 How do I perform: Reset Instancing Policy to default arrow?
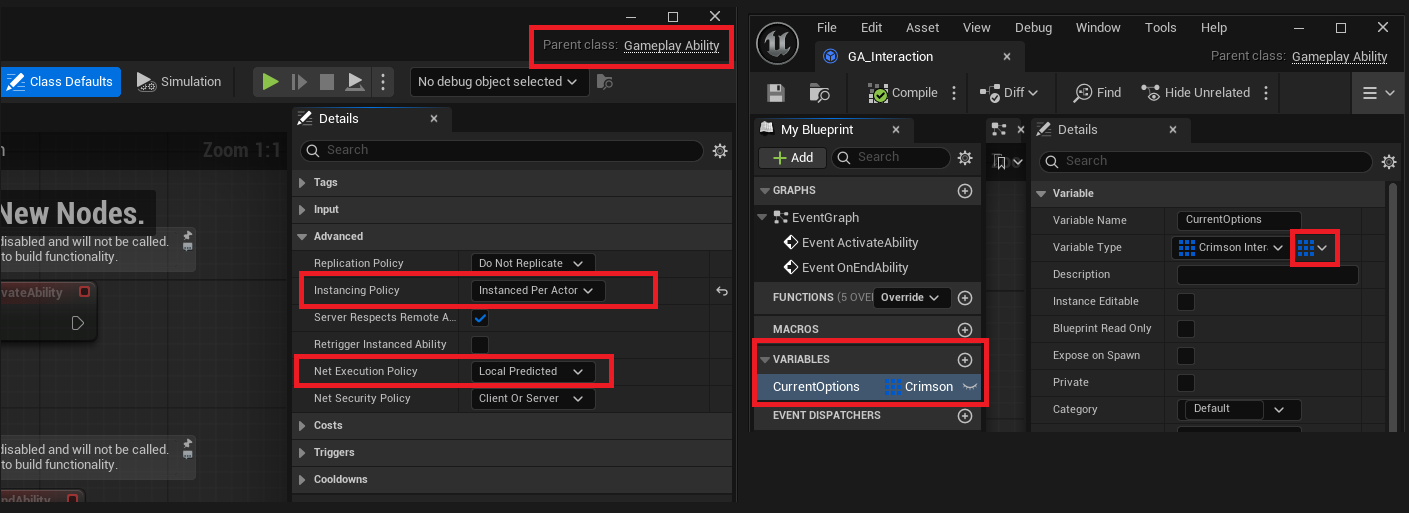click(x=721, y=291)
